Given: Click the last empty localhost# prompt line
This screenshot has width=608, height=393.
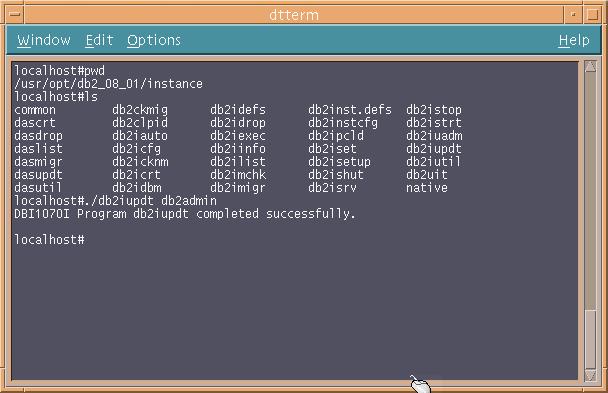Looking at the screenshot, I should coord(50,240).
